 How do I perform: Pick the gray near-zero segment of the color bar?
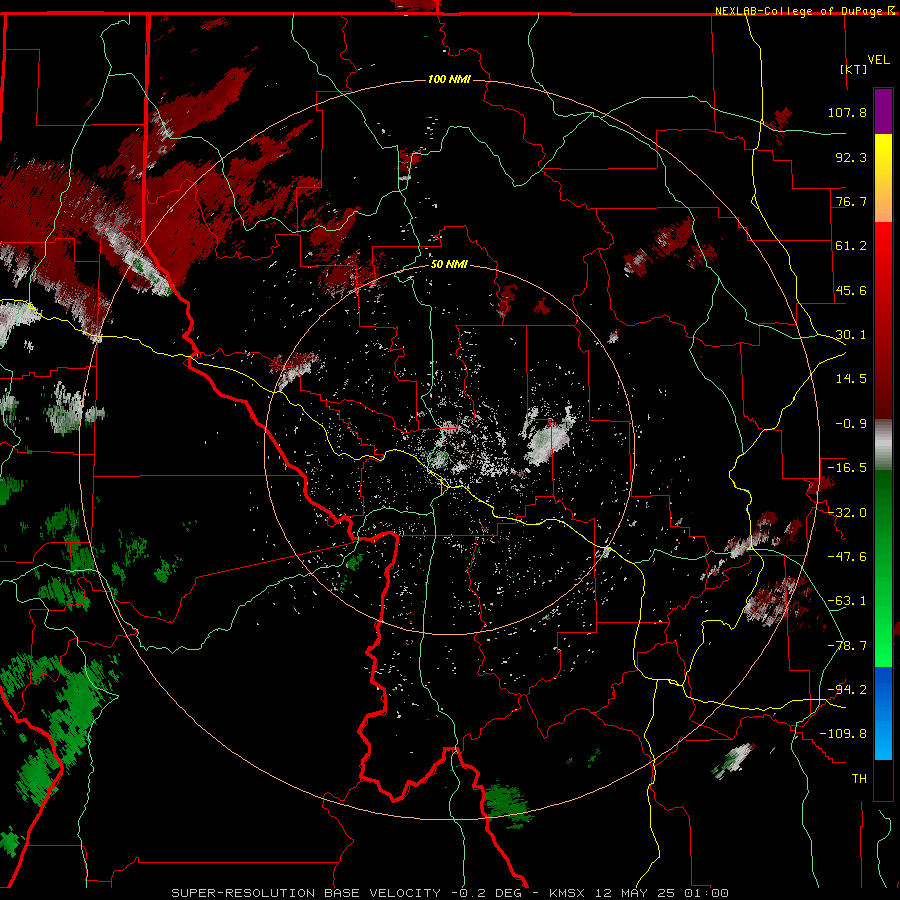pyautogui.click(x=883, y=445)
